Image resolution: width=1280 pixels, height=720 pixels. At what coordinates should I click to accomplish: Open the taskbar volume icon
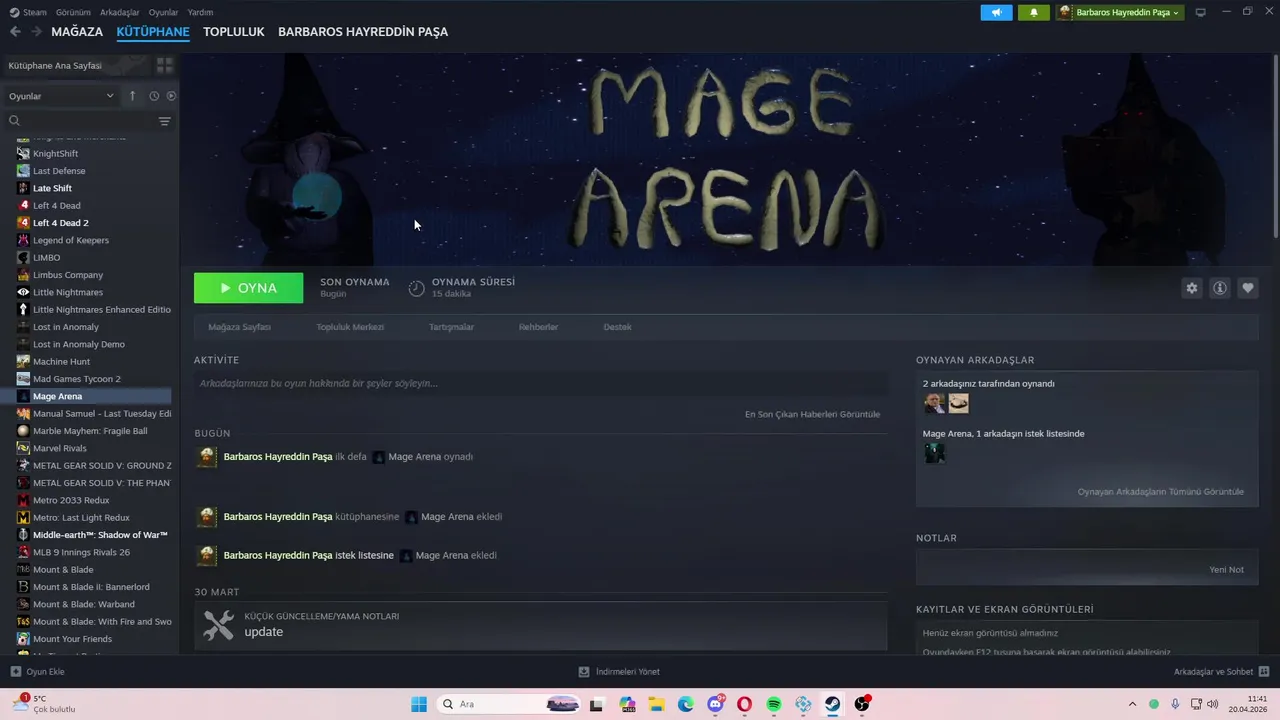[x=1212, y=704]
